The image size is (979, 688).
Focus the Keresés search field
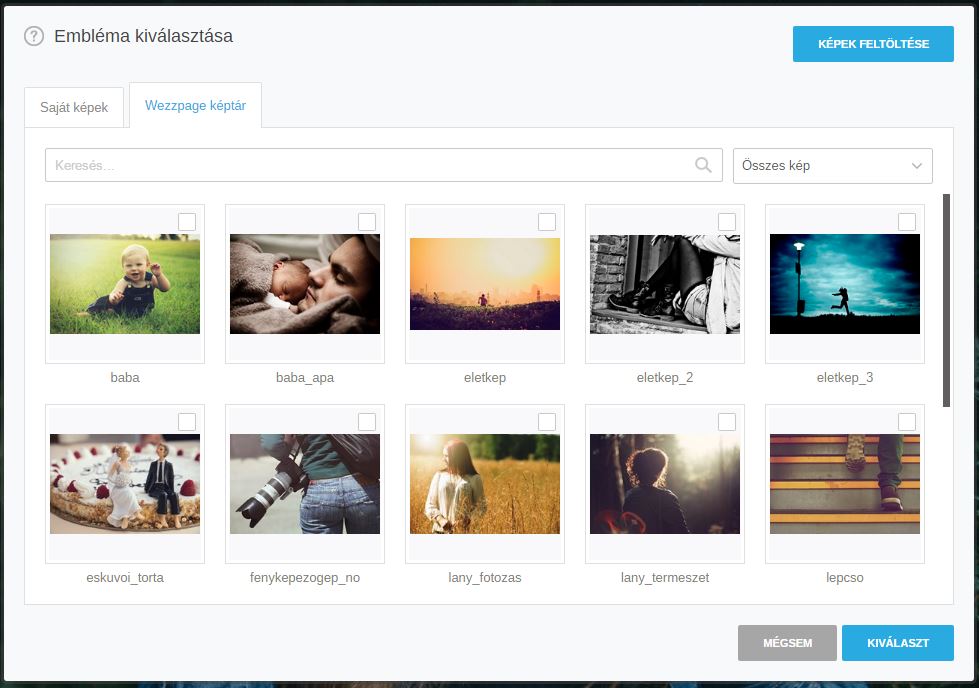point(383,165)
